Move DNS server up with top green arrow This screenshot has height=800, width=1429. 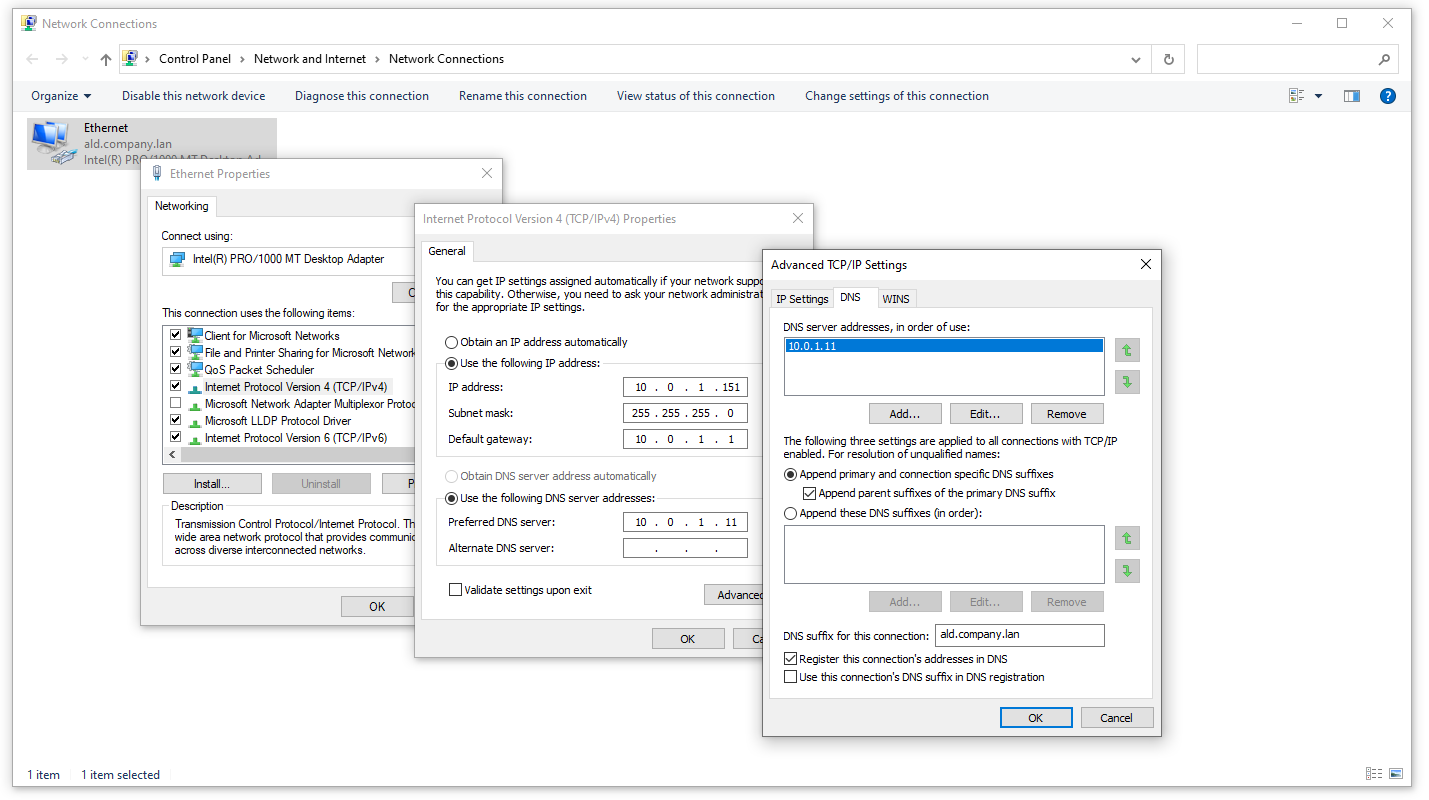[1127, 350]
